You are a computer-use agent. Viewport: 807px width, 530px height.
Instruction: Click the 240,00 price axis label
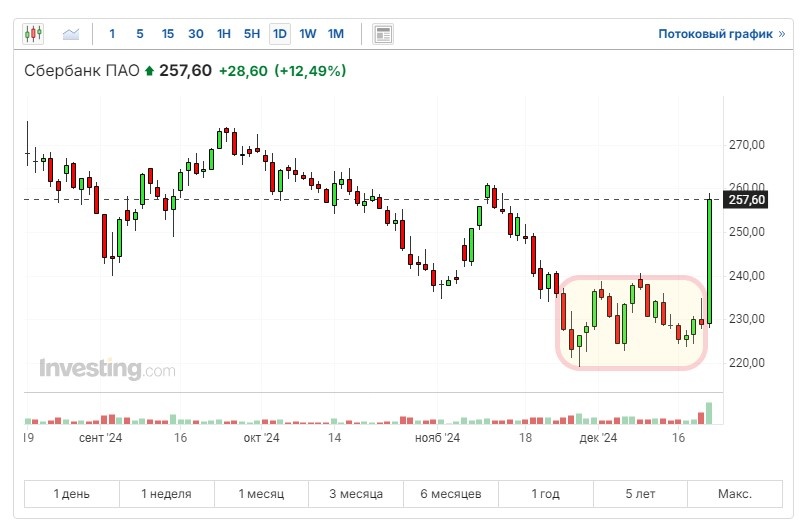[x=746, y=276]
